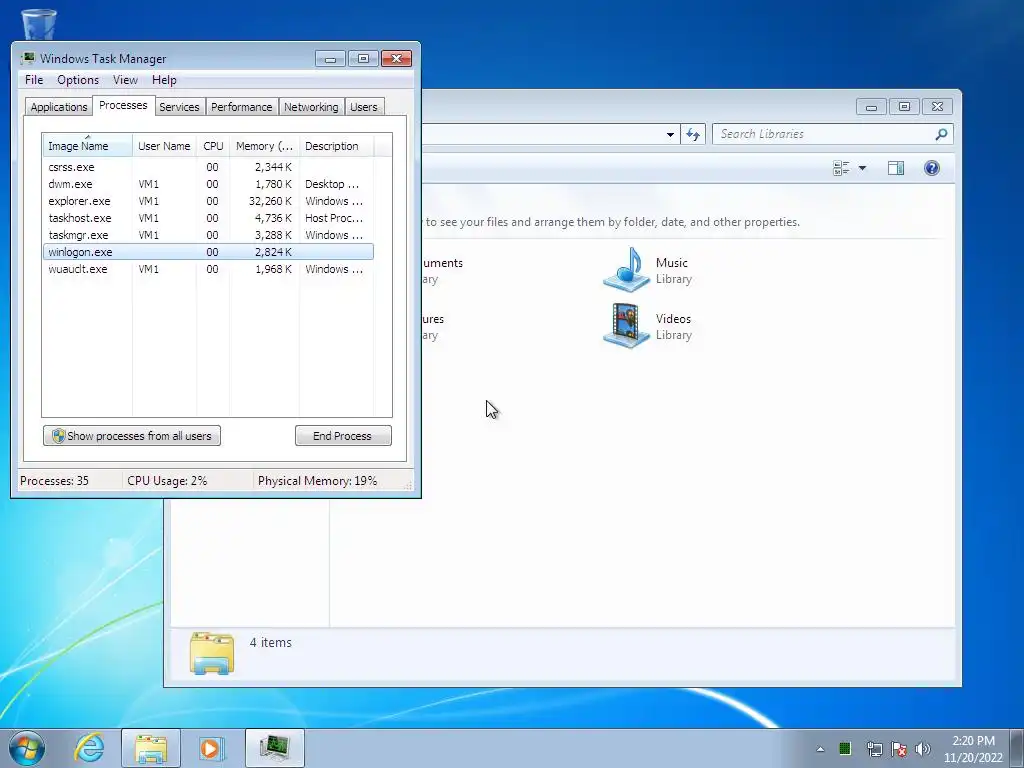Open the network status tray icon
Screen dimensions: 1024x768
pyautogui.click(x=874, y=749)
